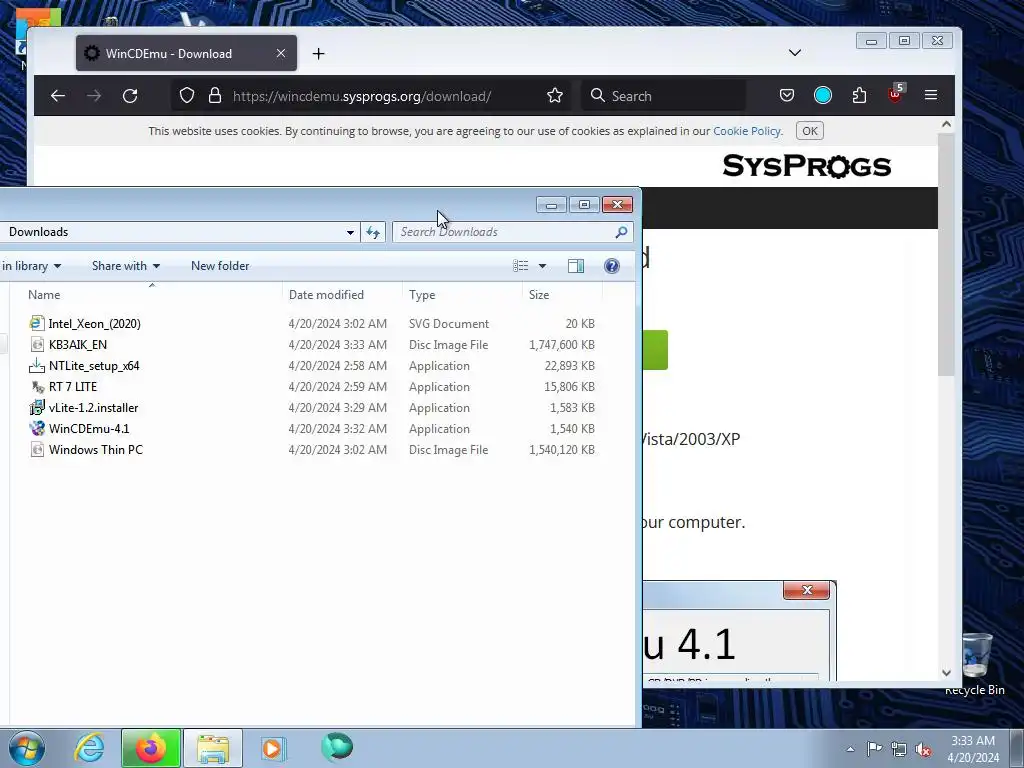
Task: Click the Firefox page scroll-up arrow
Action: click(x=946, y=124)
